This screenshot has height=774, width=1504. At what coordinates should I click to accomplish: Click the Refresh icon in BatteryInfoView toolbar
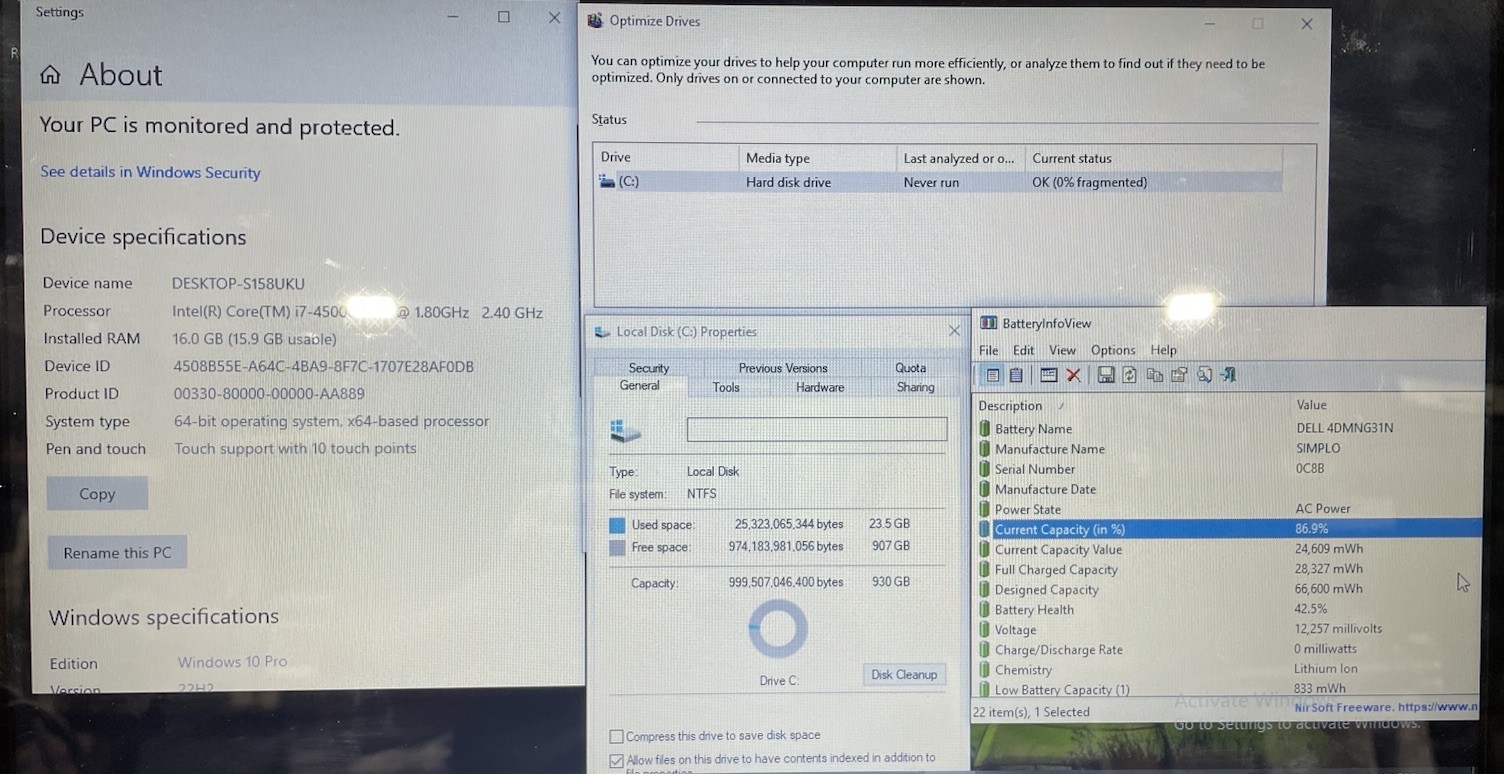[1129, 375]
